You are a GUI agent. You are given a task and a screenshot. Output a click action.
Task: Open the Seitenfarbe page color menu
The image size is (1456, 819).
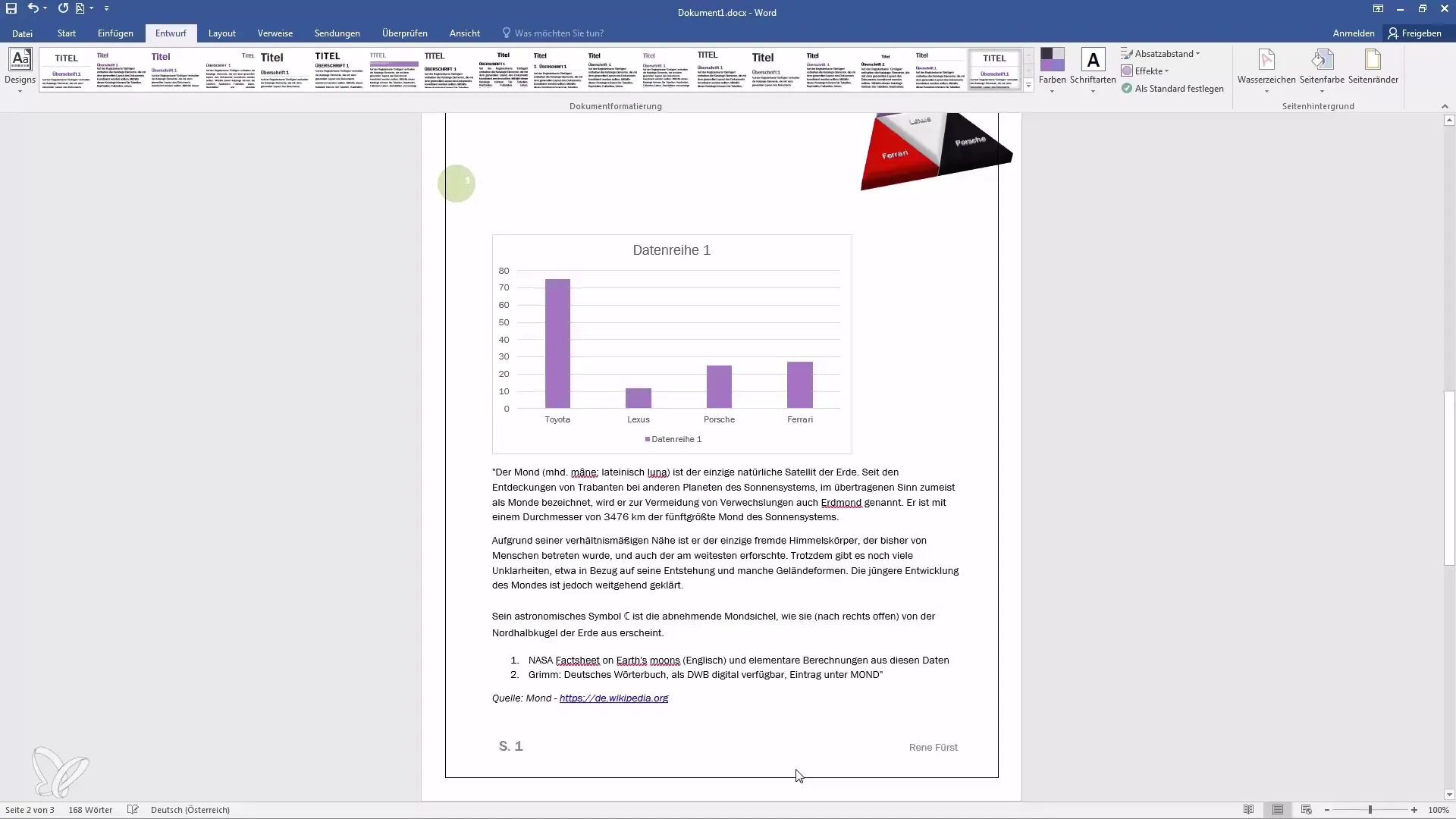coord(1322,71)
